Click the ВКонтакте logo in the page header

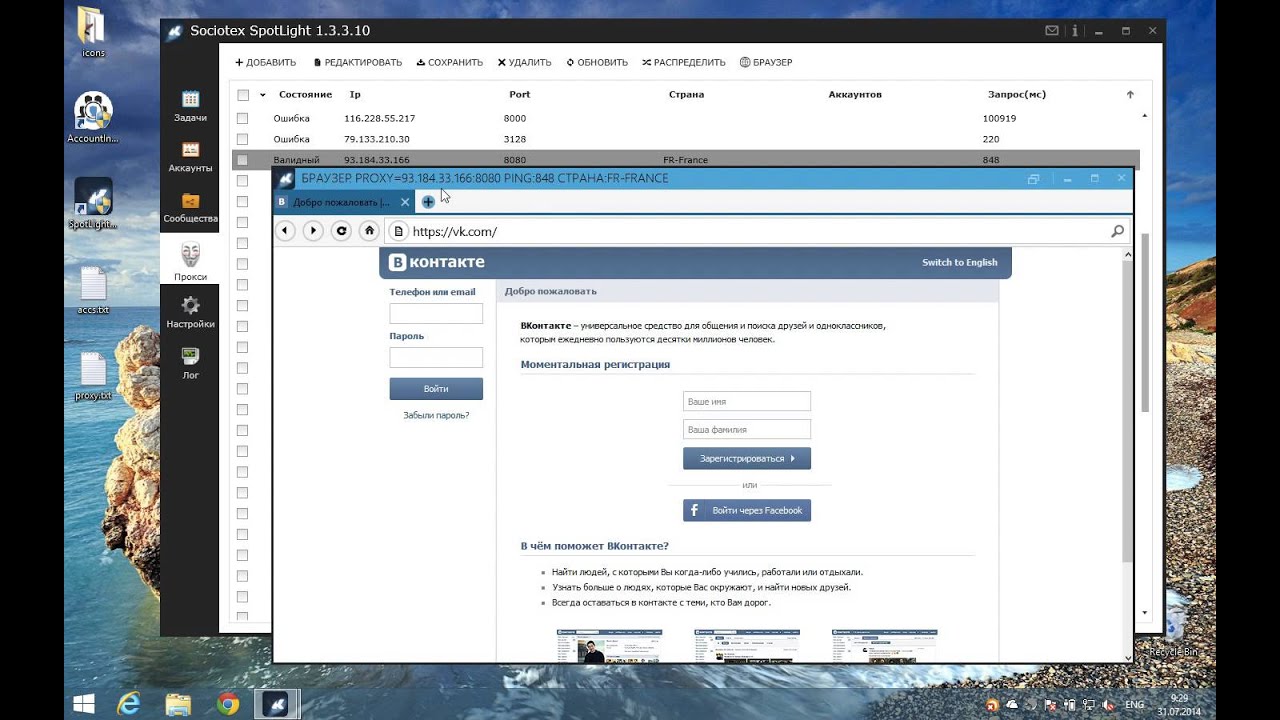click(437, 262)
